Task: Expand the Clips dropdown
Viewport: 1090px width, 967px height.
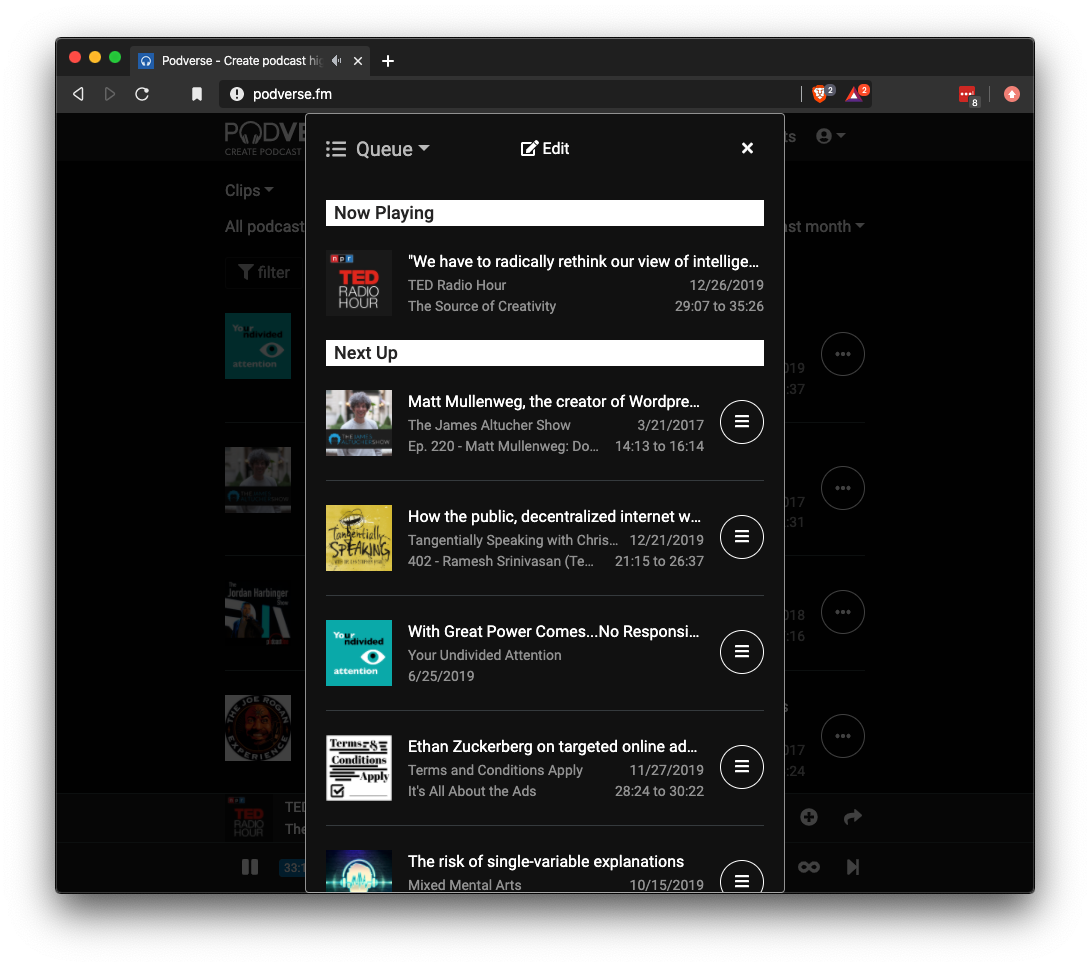Action: click(248, 190)
